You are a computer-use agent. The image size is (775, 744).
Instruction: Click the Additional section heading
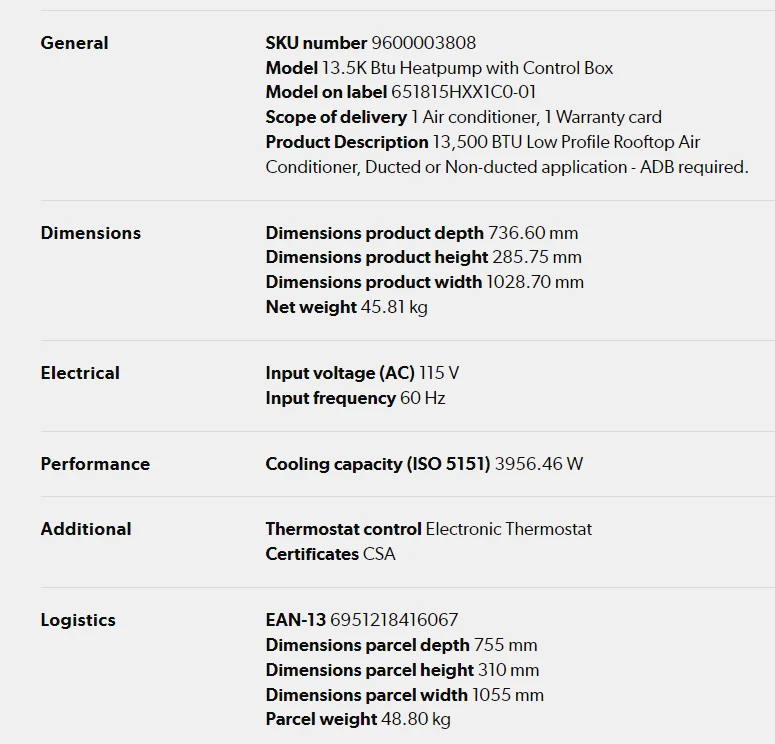click(86, 529)
